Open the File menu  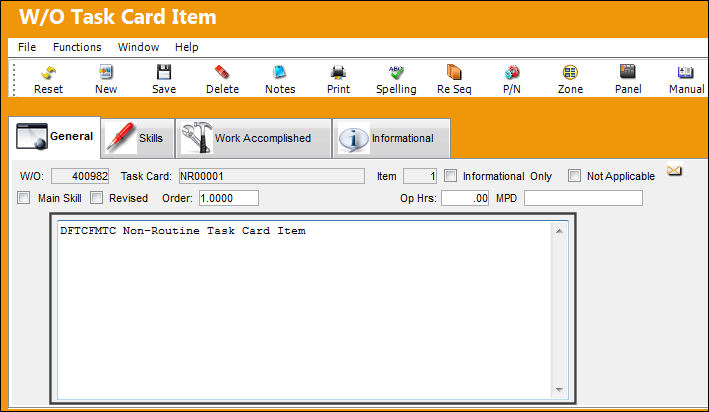tap(27, 47)
